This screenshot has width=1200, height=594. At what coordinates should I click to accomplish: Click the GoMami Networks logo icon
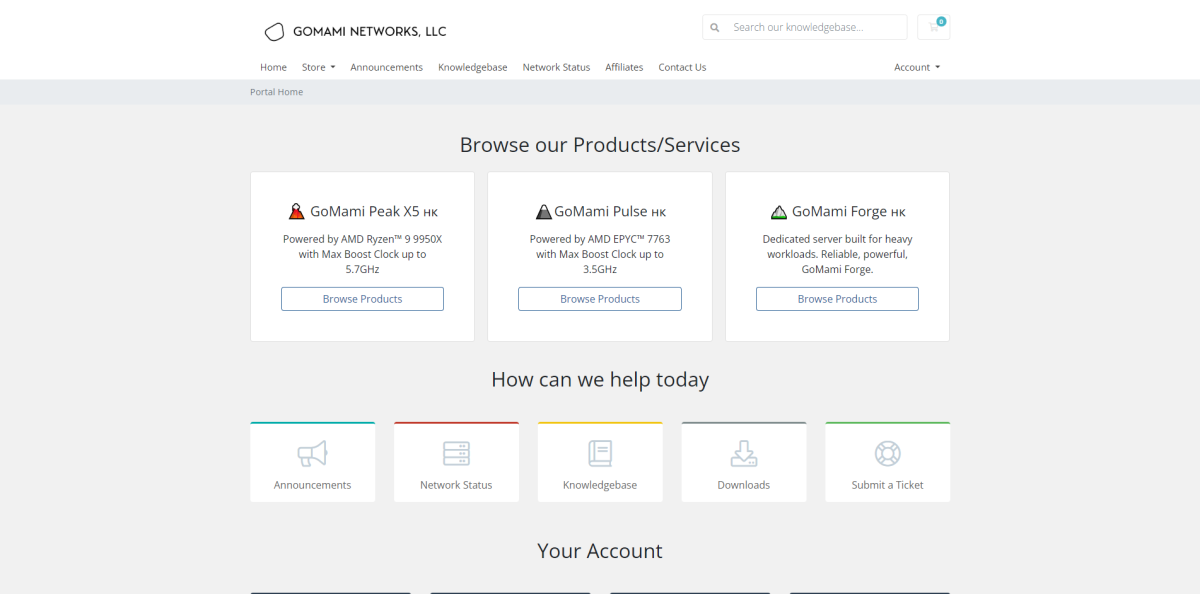coord(274,32)
